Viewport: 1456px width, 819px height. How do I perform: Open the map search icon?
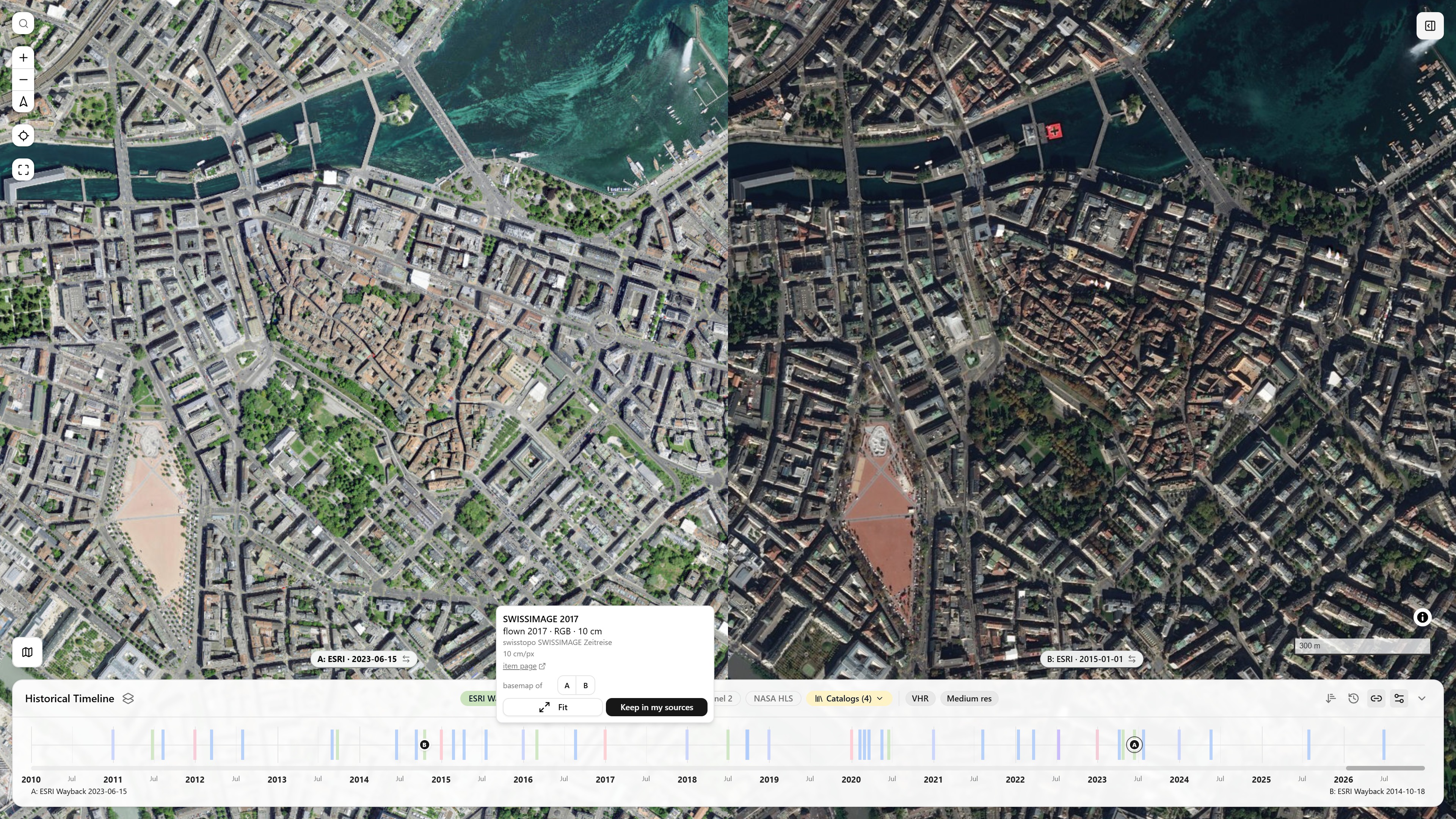tap(23, 24)
